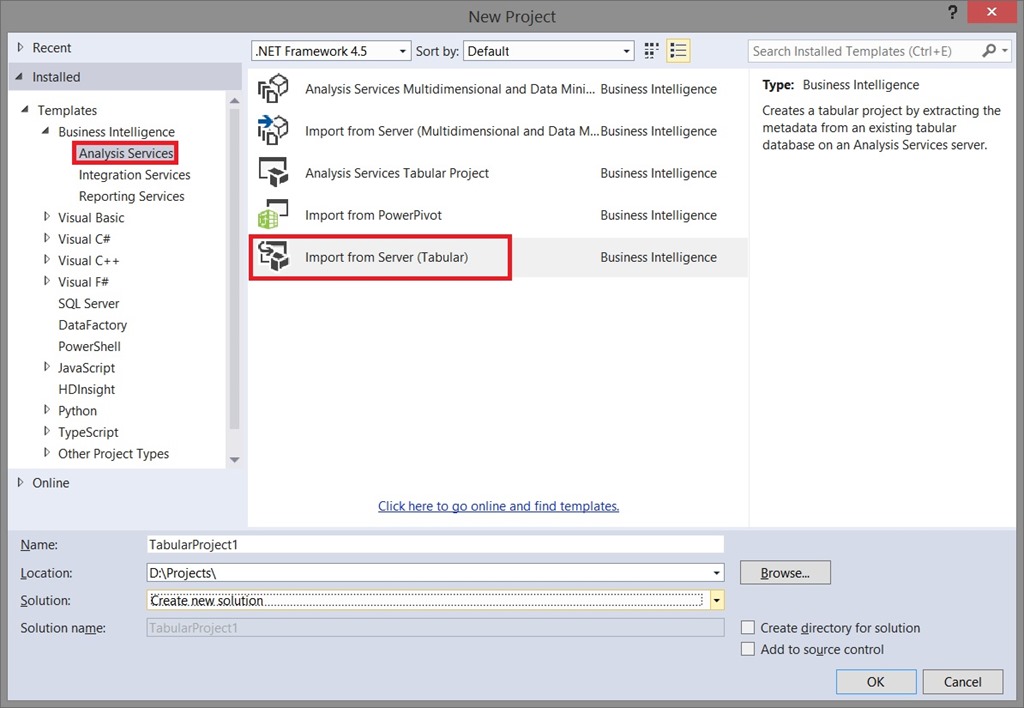The height and width of the screenshot is (708, 1024).
Task: Click link to find templates online
Action: click(498, 506)
